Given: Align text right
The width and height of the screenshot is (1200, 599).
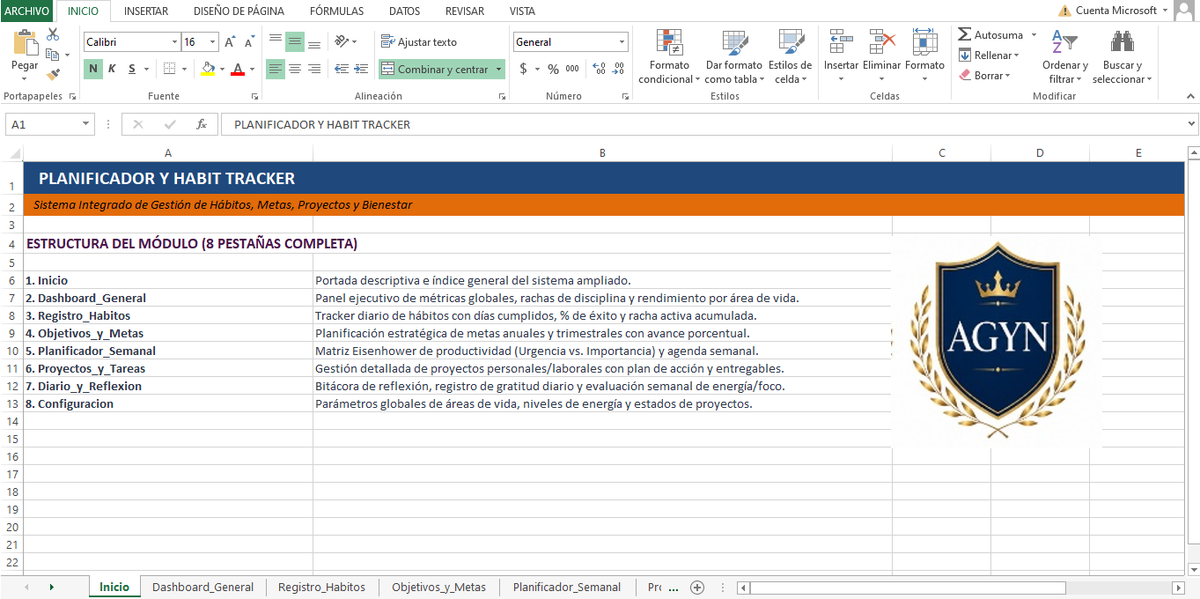Looking at the screenshot, I should [x=314, y=69].
